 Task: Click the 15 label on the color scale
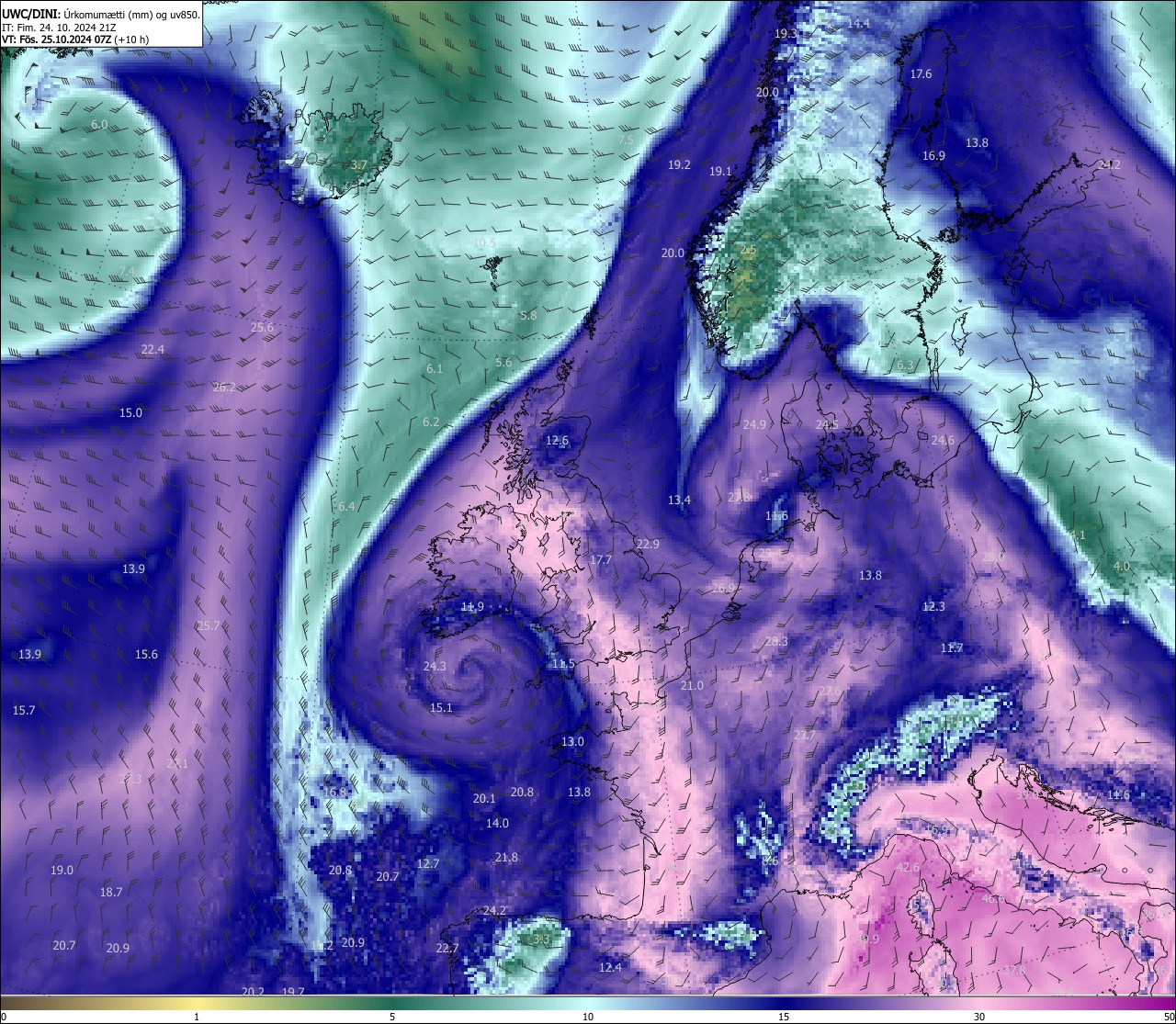pyautogui.click(x=784, y=1017)
